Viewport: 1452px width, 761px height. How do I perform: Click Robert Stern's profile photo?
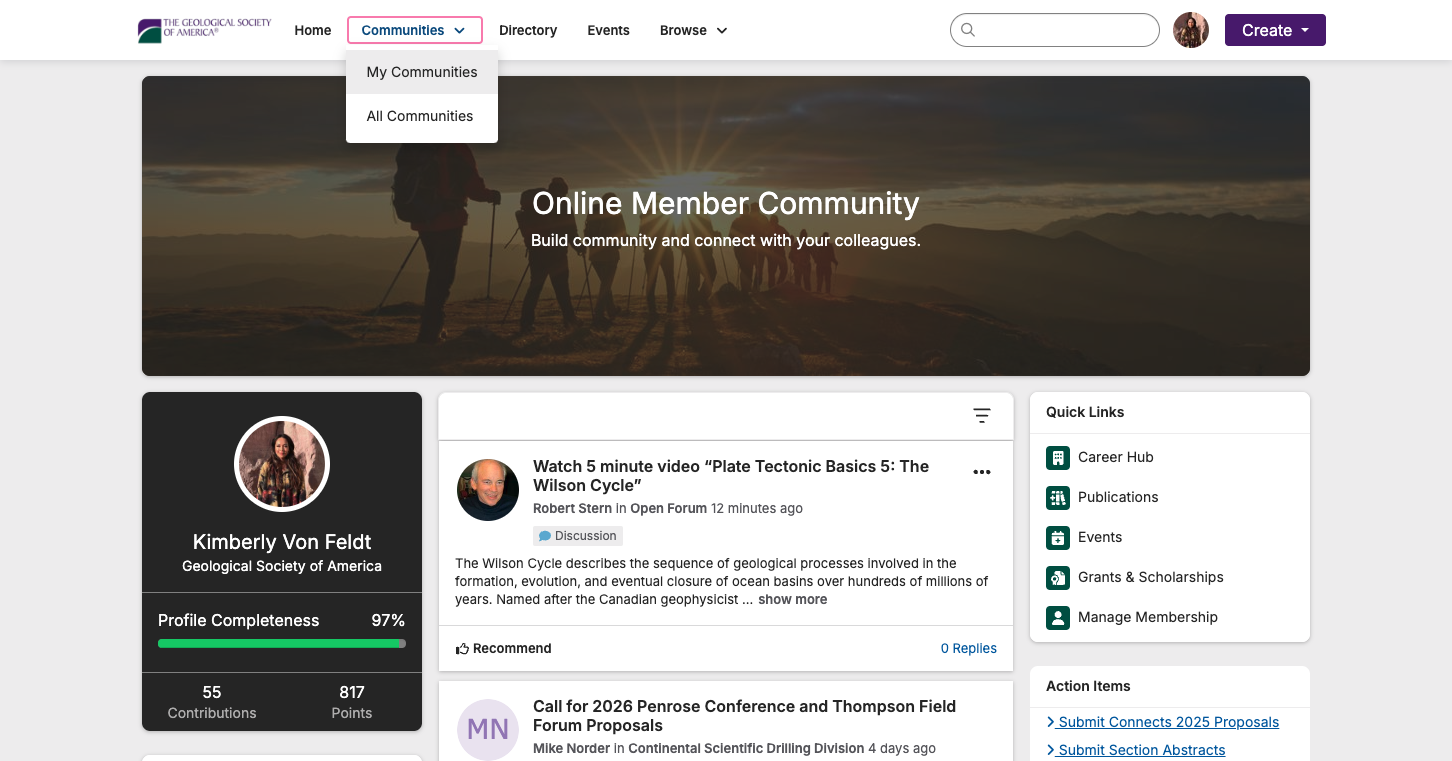[x=488, y=490]
